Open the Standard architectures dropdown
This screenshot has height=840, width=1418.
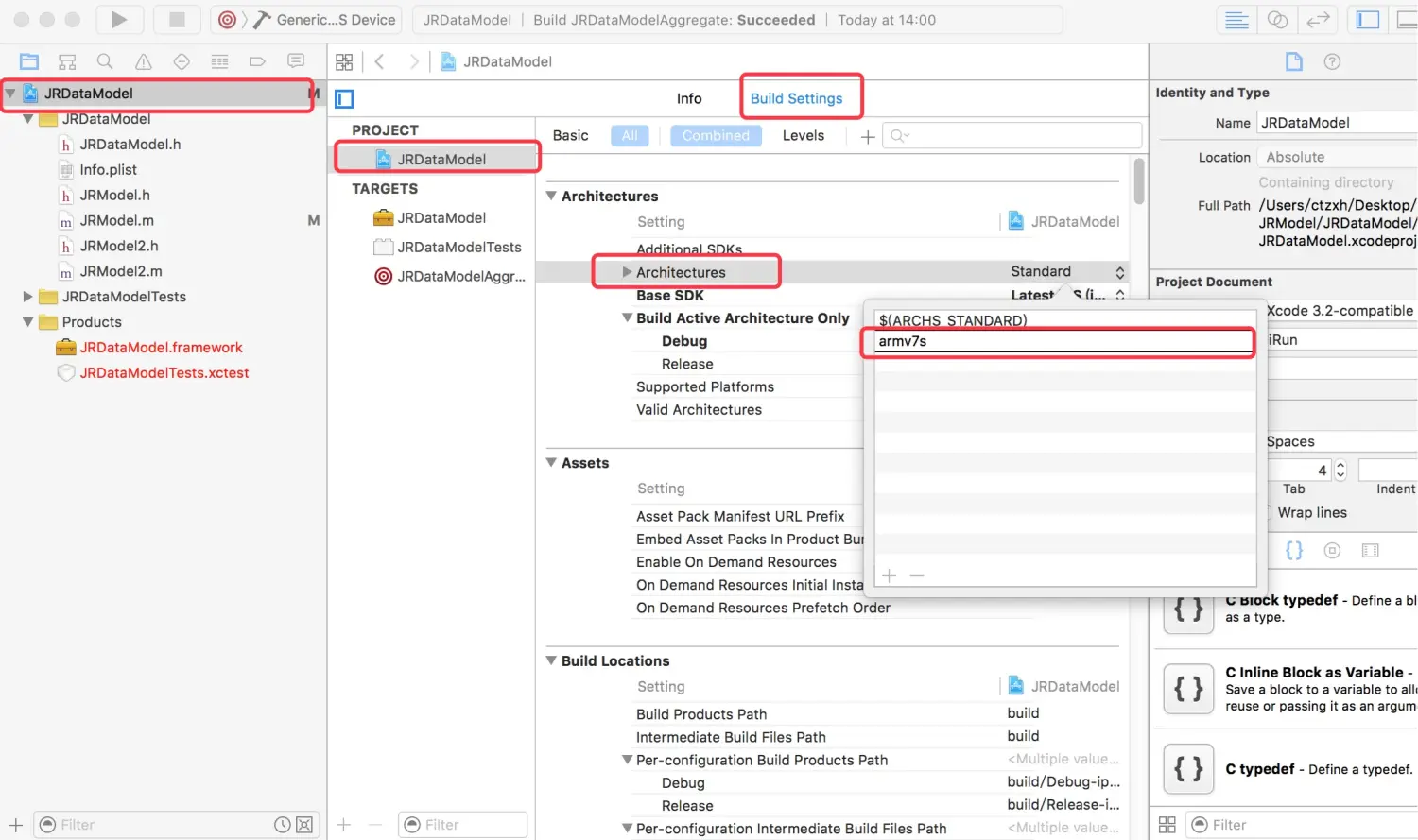click(1067, 271)
